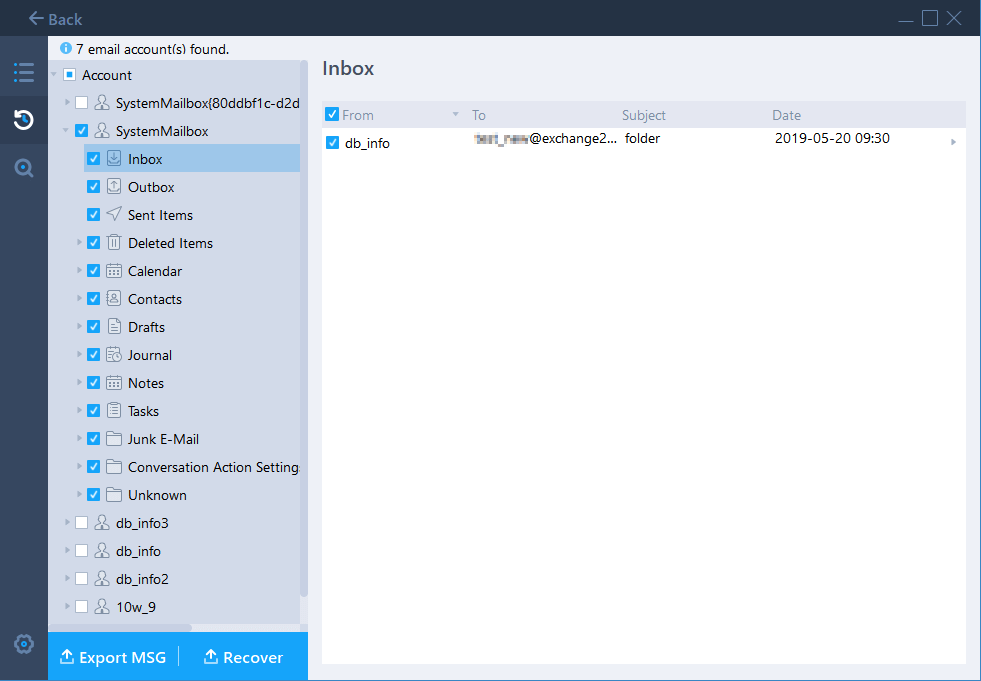Click the Recover button

tap(243, 657)
